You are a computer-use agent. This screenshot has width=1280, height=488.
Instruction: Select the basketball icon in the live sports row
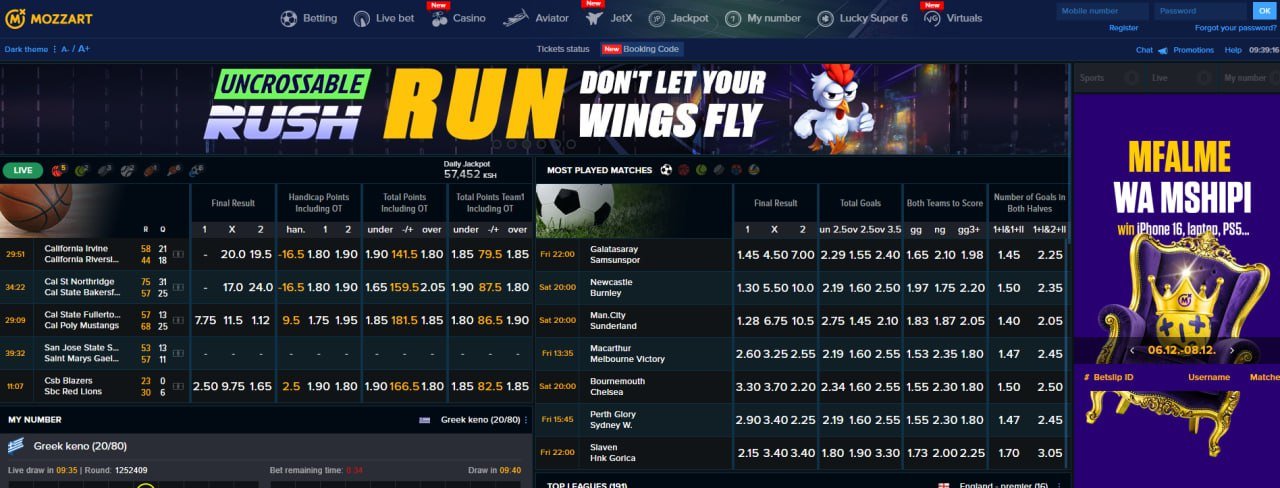pos(58,170)
